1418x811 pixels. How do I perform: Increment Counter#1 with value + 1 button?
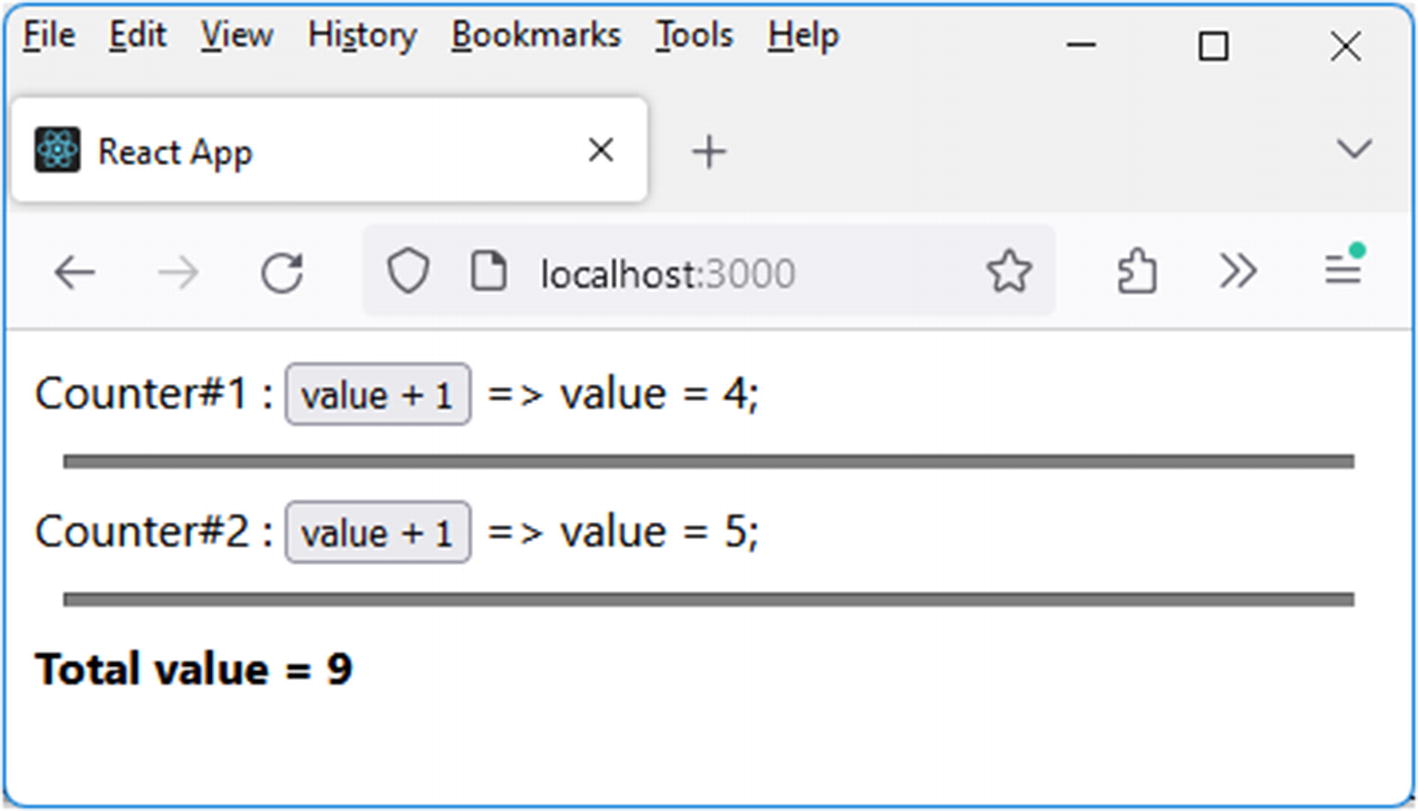378,395
